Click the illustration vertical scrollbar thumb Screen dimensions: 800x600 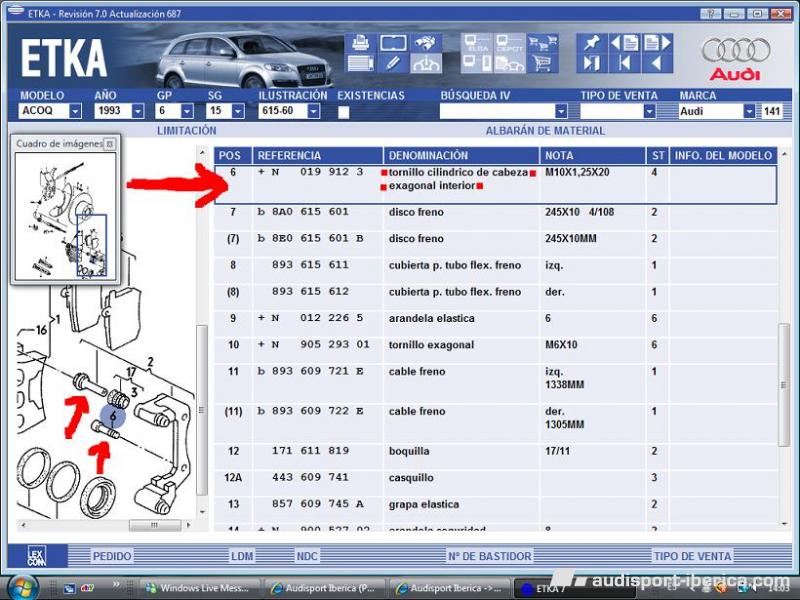pyautogui.click(x=202, y=410)
